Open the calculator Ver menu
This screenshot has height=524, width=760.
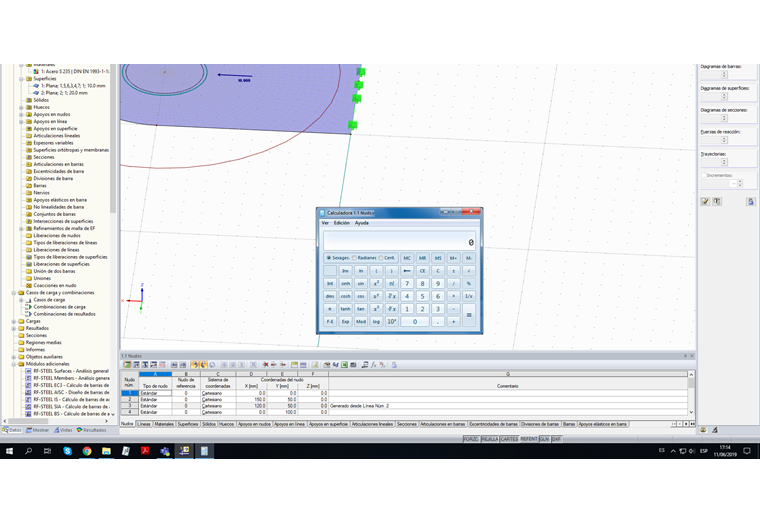pos(325,223)
